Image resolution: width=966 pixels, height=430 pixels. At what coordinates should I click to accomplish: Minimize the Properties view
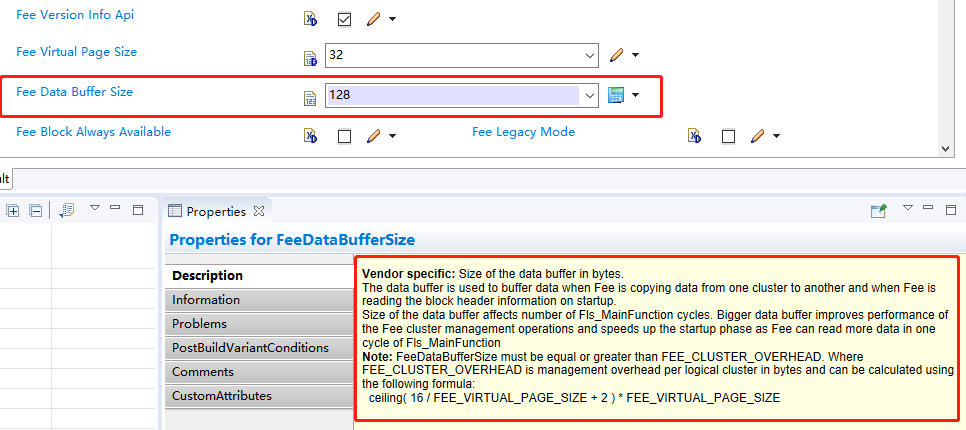928,208
